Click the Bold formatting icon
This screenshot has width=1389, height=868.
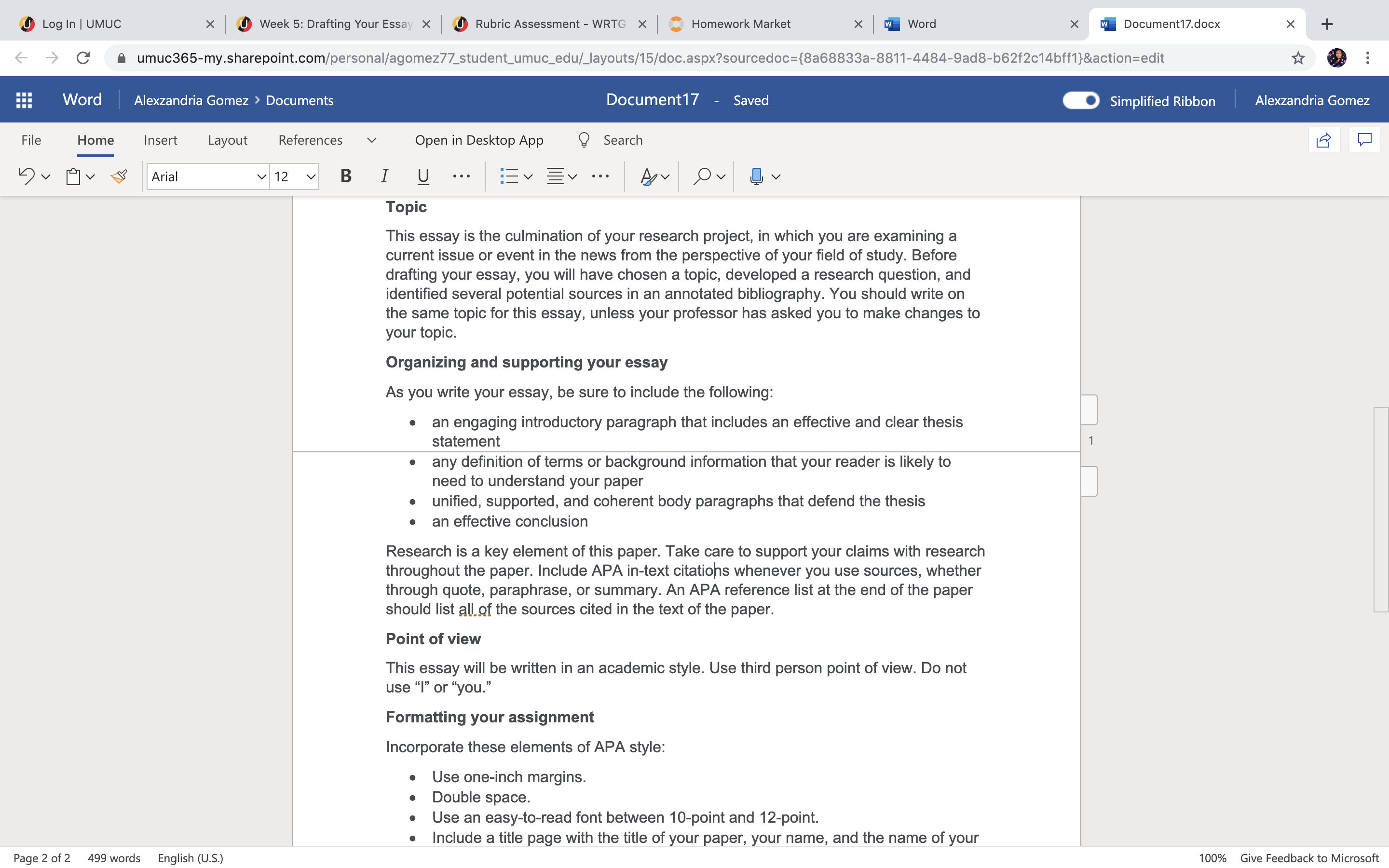coord(345,176)
